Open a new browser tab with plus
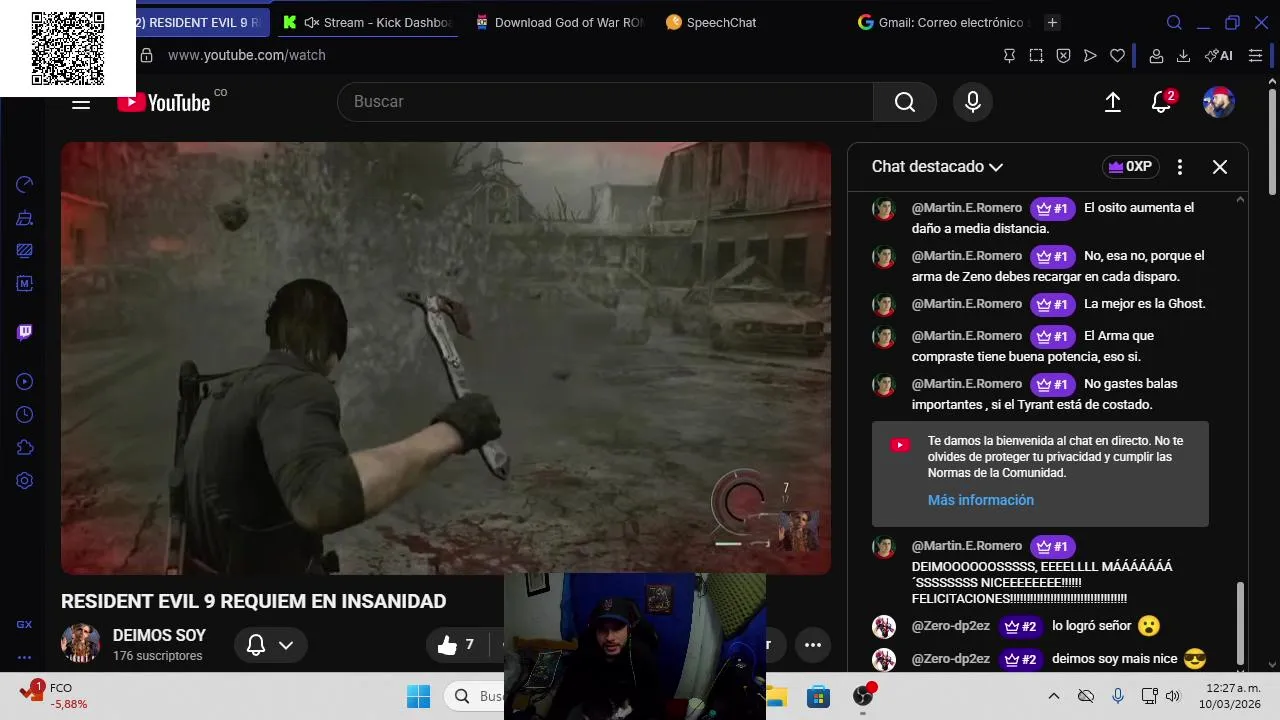Viewport: 1280px width, 720px height. click(x=1052, y=22)
